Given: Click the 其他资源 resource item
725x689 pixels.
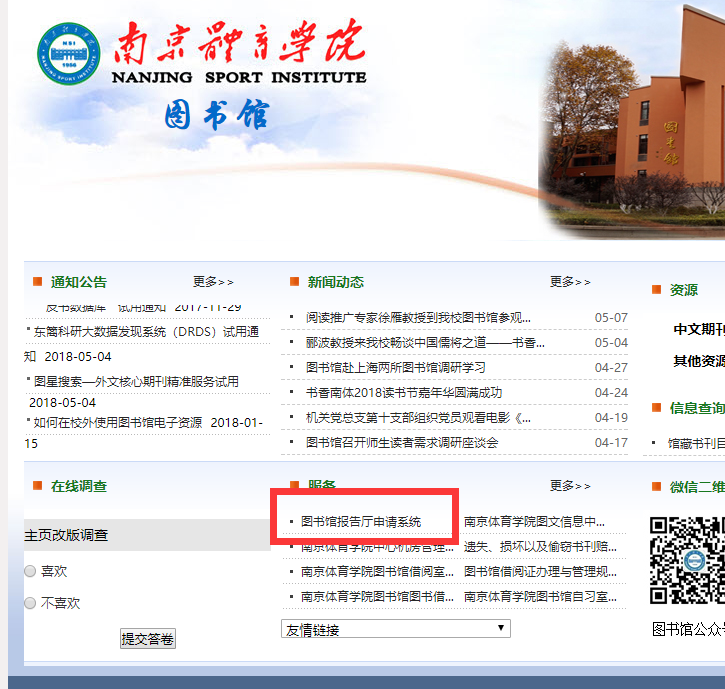Looking at the screenshot, I should [698, 361].
